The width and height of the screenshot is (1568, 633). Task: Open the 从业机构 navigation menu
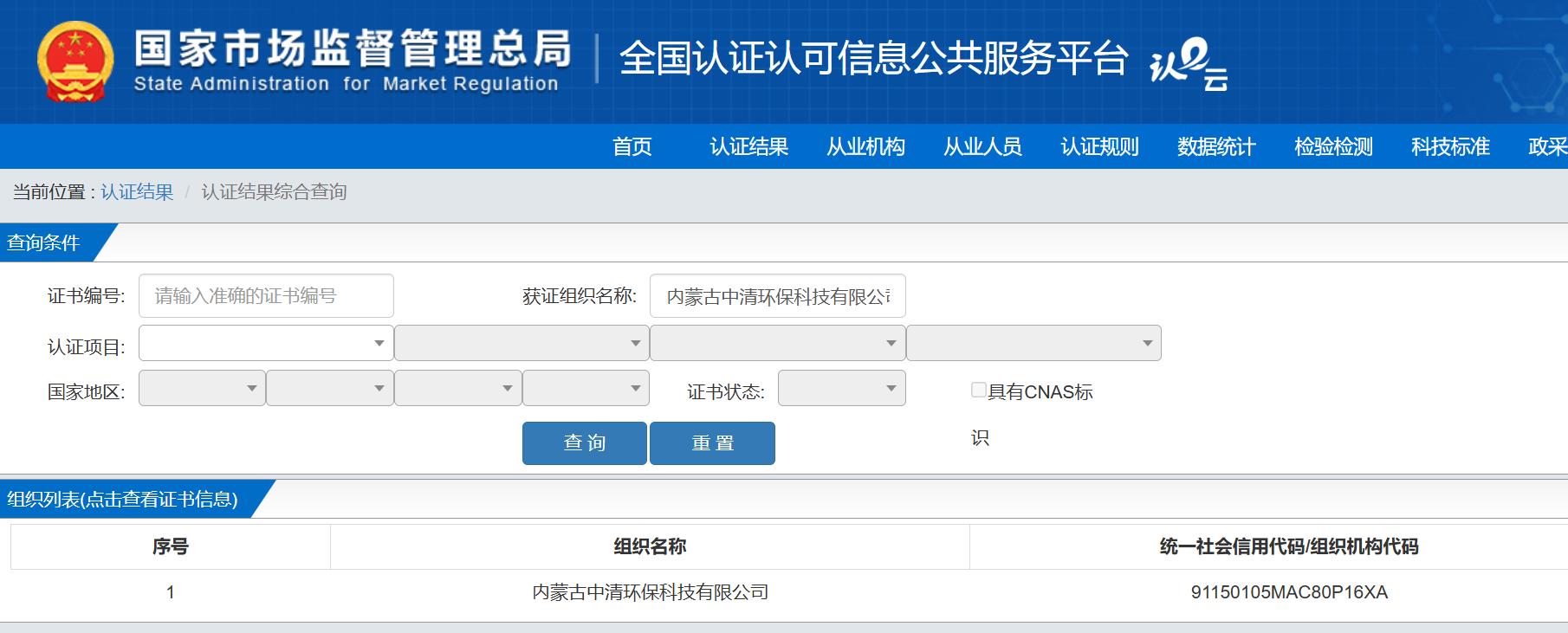pos(866,146)
